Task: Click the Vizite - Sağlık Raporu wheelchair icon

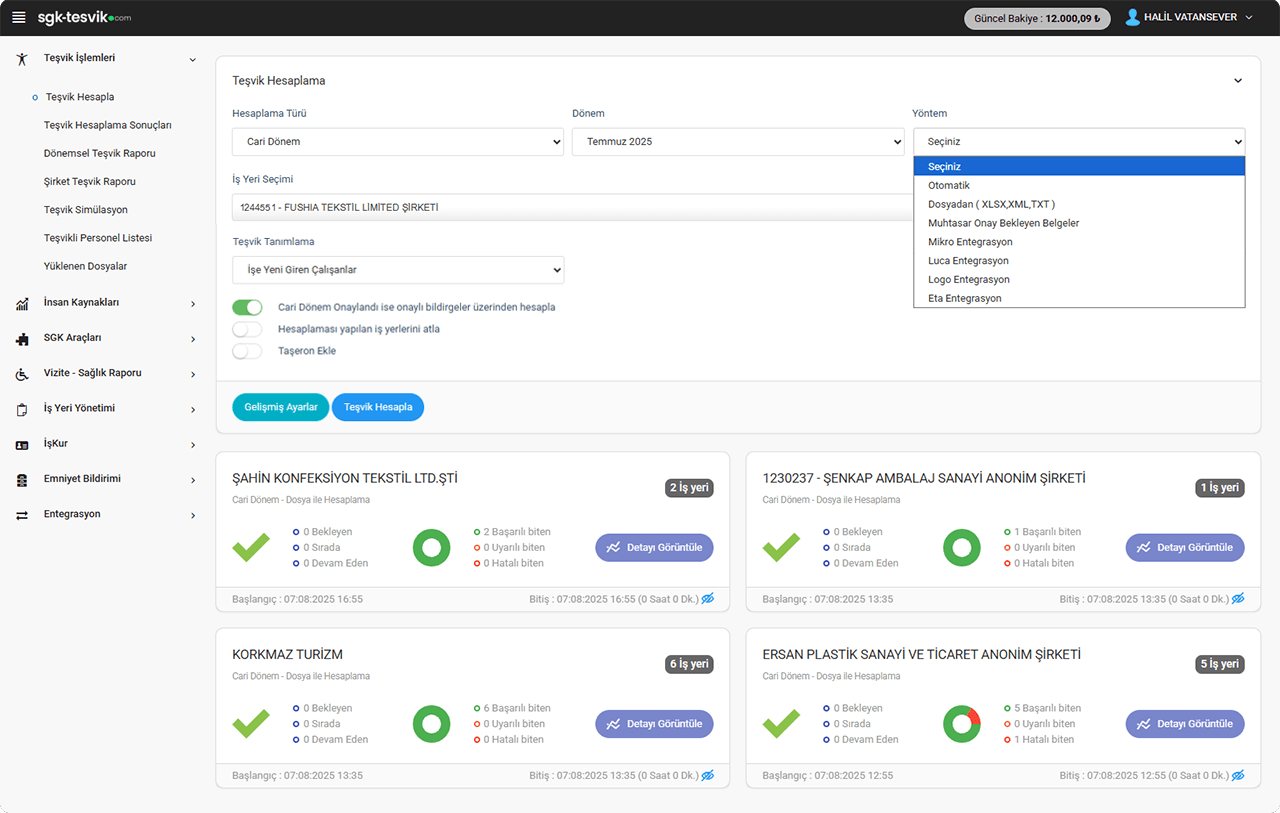Action: pyautogui.click(x=22, y=374)
